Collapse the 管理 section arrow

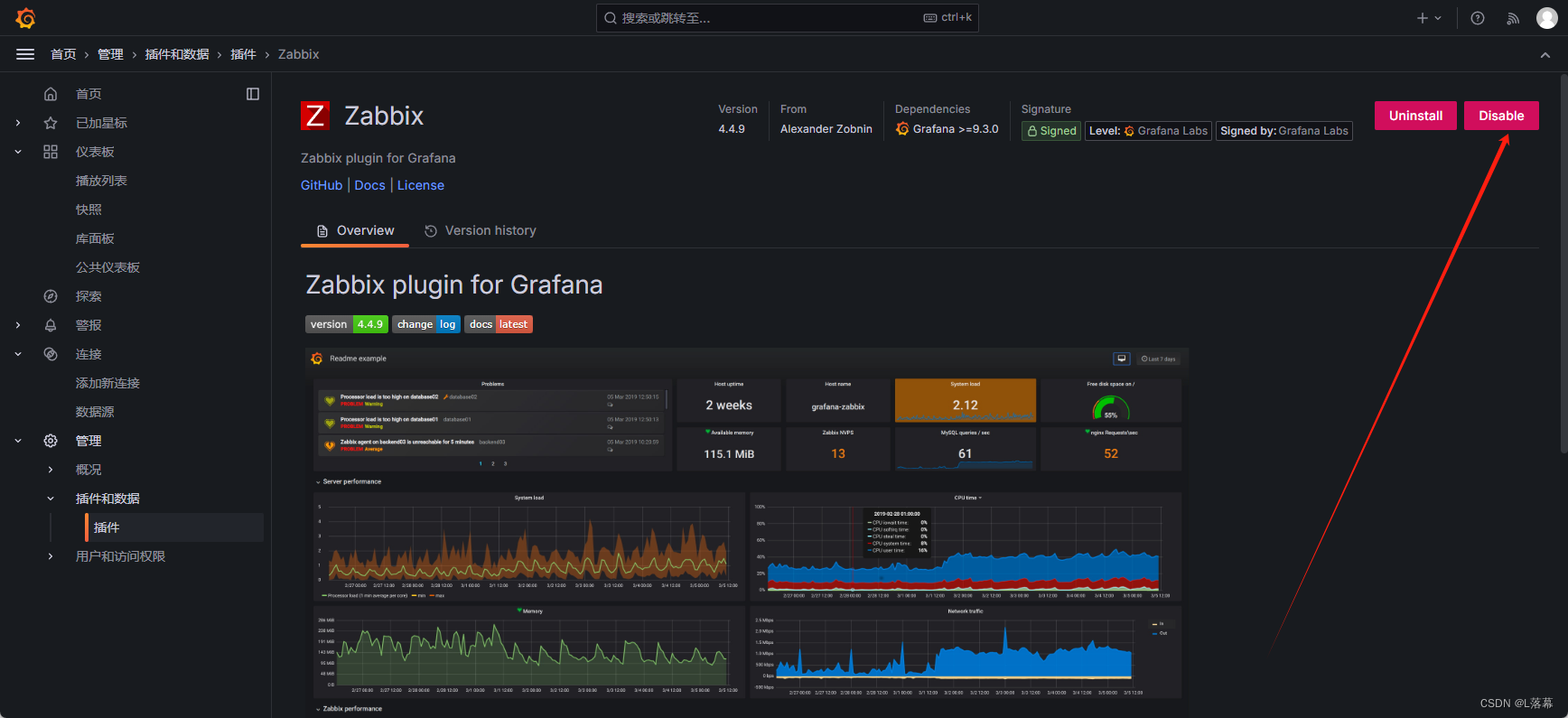(18, 441)
